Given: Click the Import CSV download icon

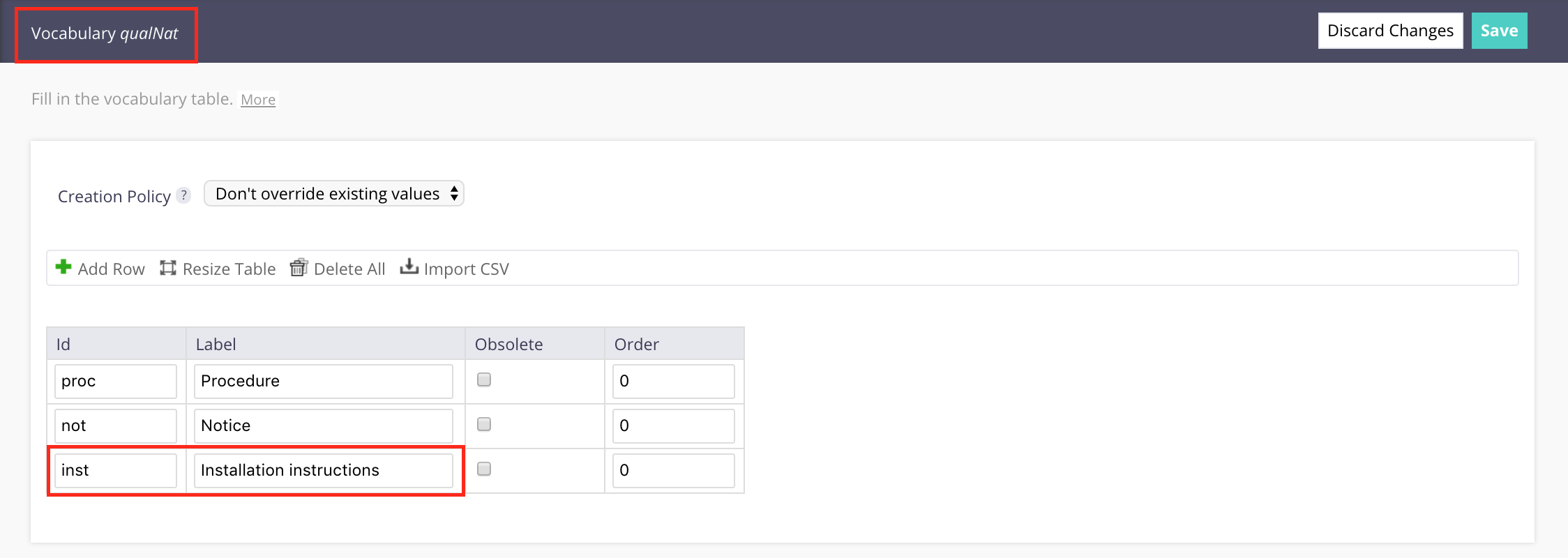Looking at the screenshot, I should [x=409, y=266].
